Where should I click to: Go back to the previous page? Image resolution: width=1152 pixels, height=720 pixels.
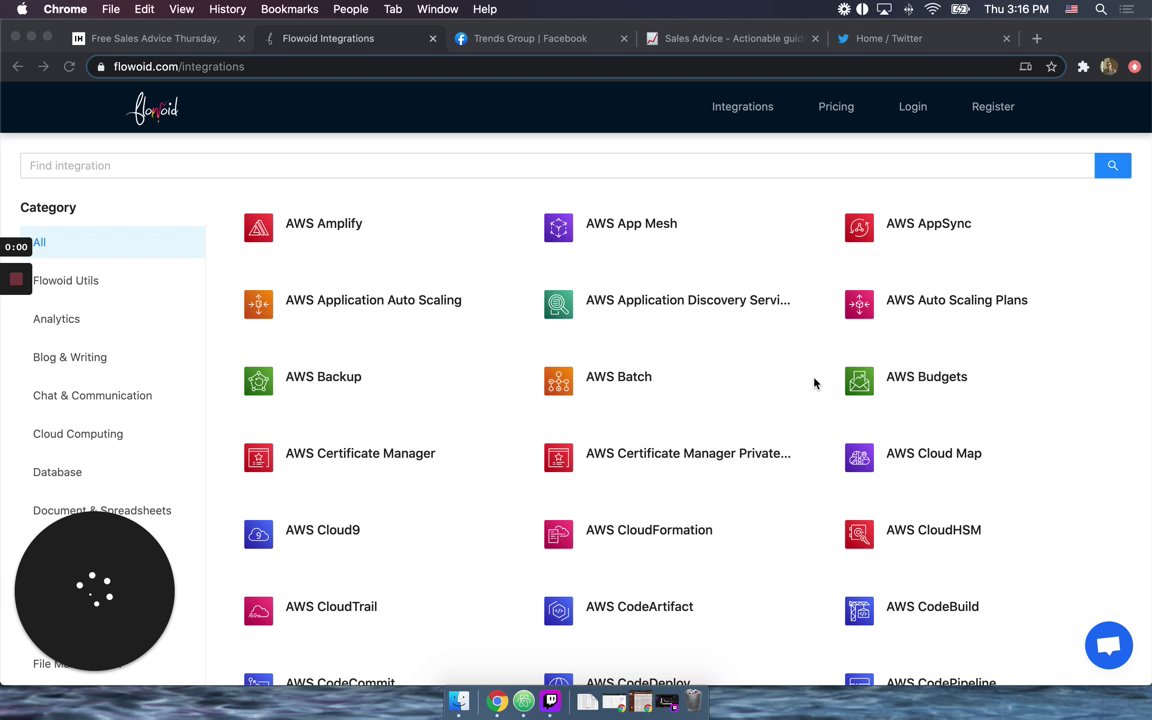(x=18, y=66)
